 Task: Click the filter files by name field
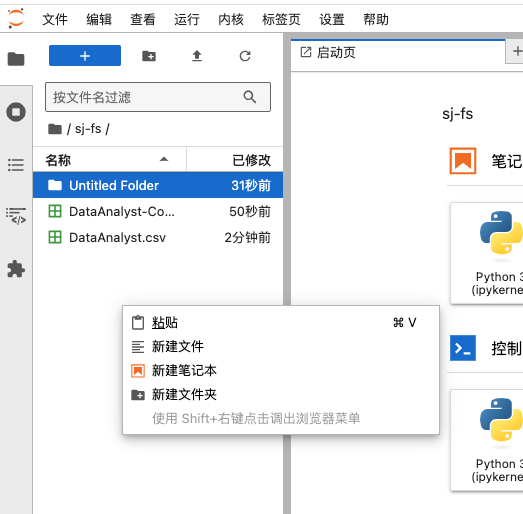(x=158, y=97)
